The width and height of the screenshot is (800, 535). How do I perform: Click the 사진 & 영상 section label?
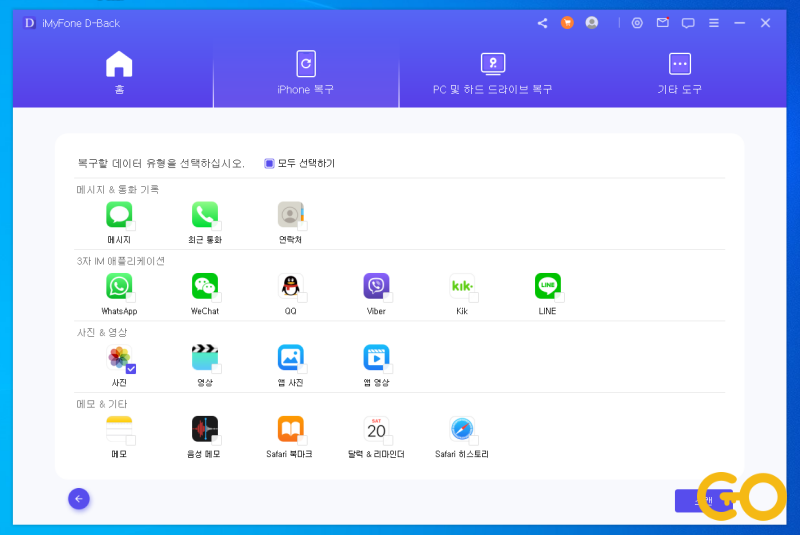(x=102, y=333)
